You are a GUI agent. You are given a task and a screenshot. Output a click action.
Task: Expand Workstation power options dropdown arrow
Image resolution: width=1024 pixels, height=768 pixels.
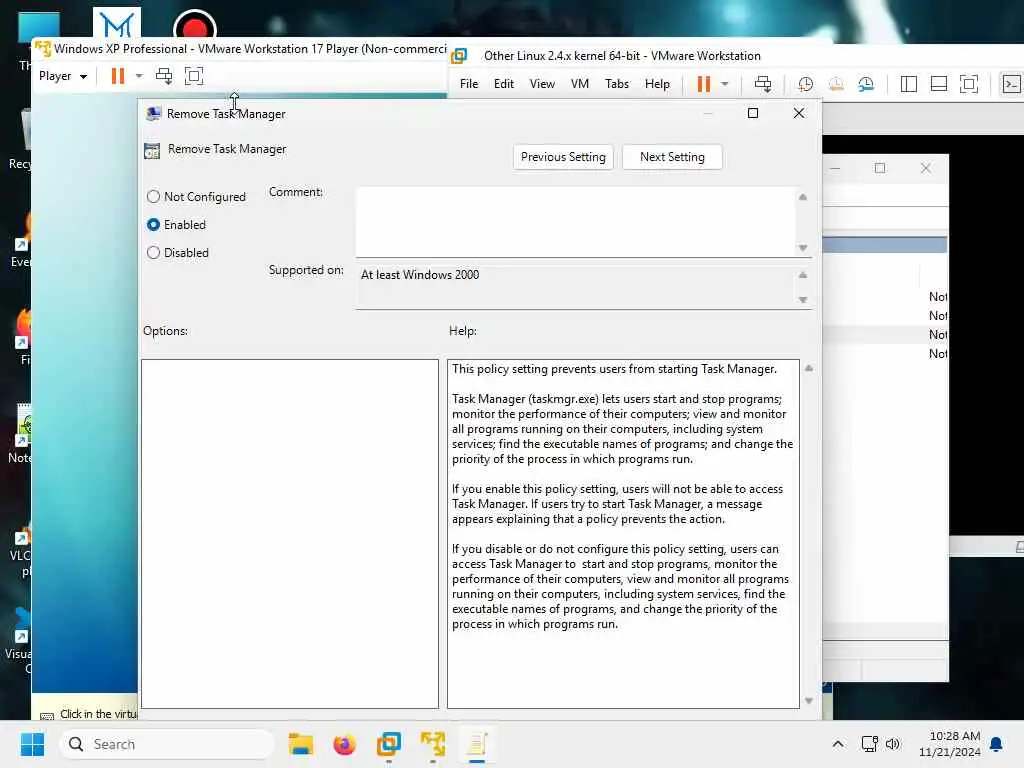(x=724, y=84)
